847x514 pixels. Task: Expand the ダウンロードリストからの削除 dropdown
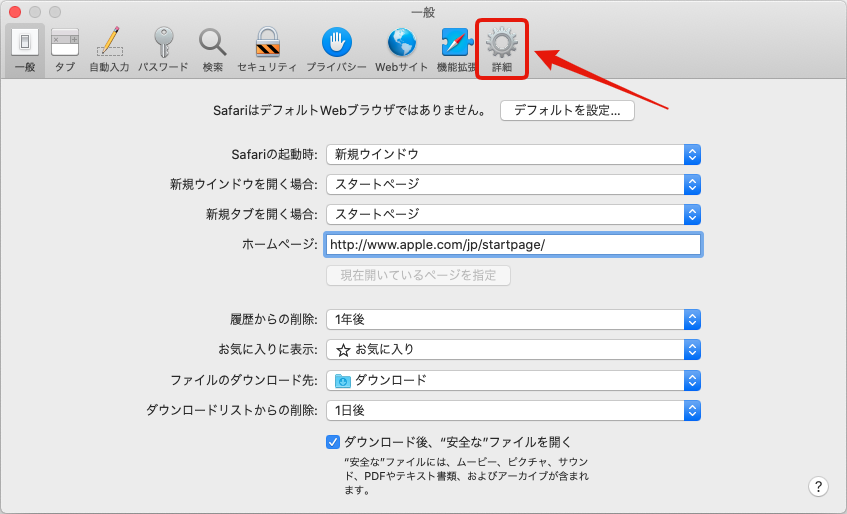pos(513,411)
